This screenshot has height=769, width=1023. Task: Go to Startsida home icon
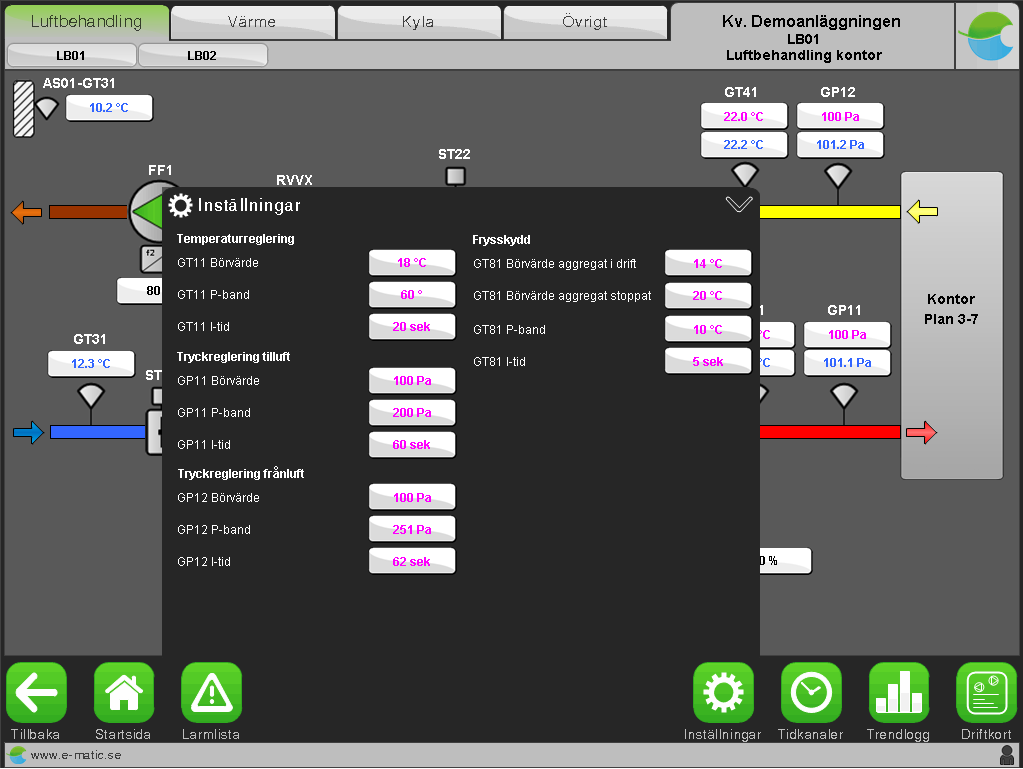point(124,692)
